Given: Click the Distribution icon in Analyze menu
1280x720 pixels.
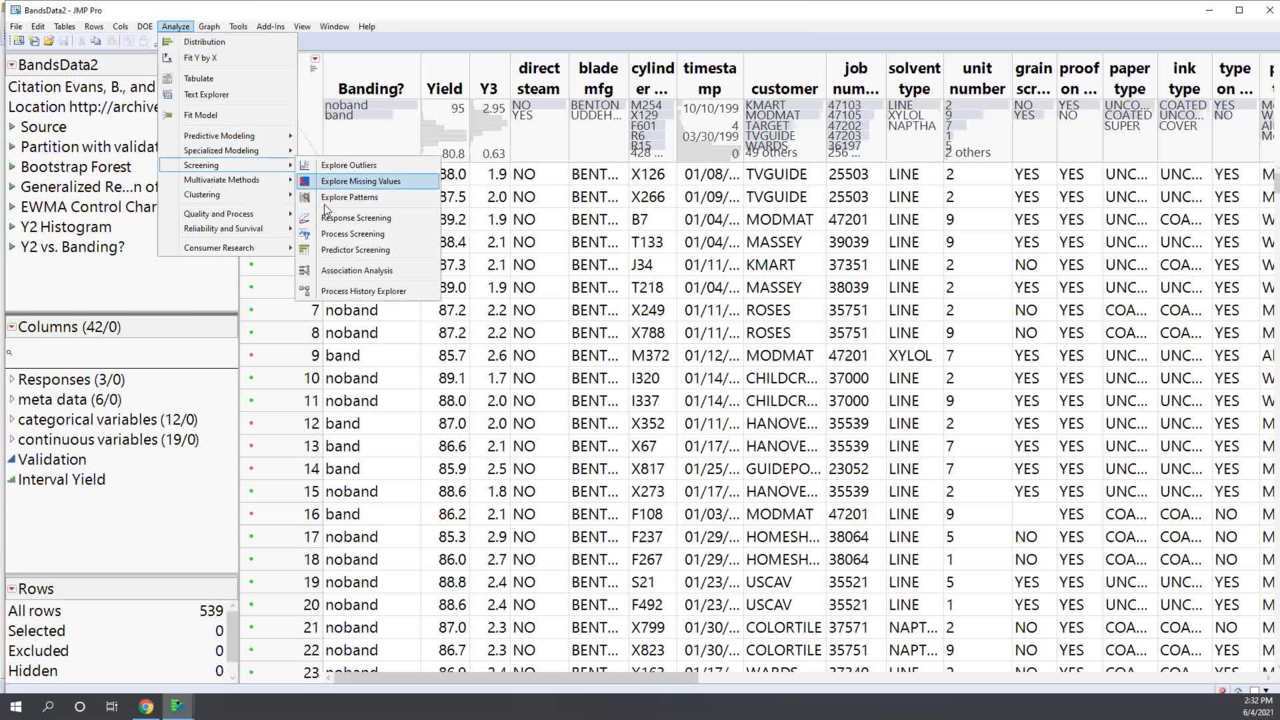Looking at the screenshot, I should point(168,42).
